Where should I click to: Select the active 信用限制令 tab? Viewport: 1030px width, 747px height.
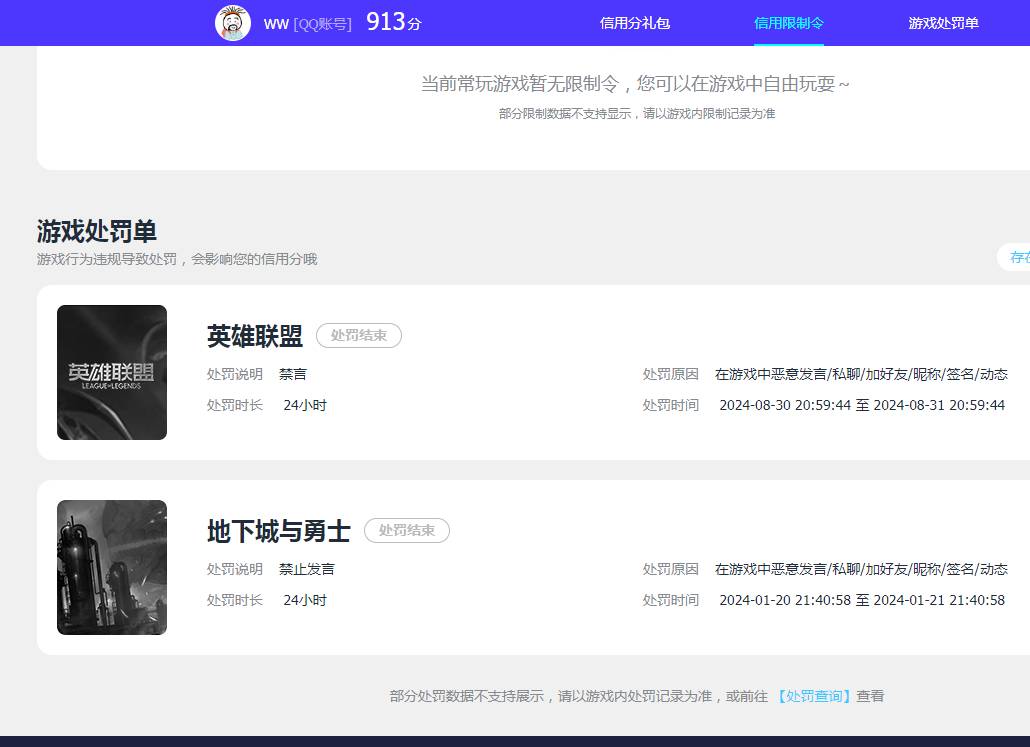point(789,22)
